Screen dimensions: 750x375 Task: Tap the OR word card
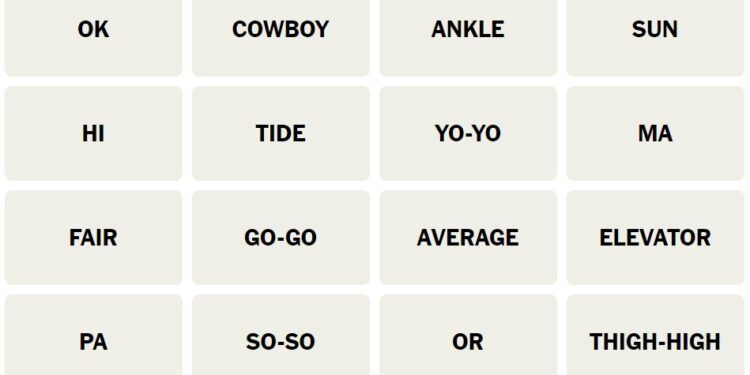coord(468,335)
